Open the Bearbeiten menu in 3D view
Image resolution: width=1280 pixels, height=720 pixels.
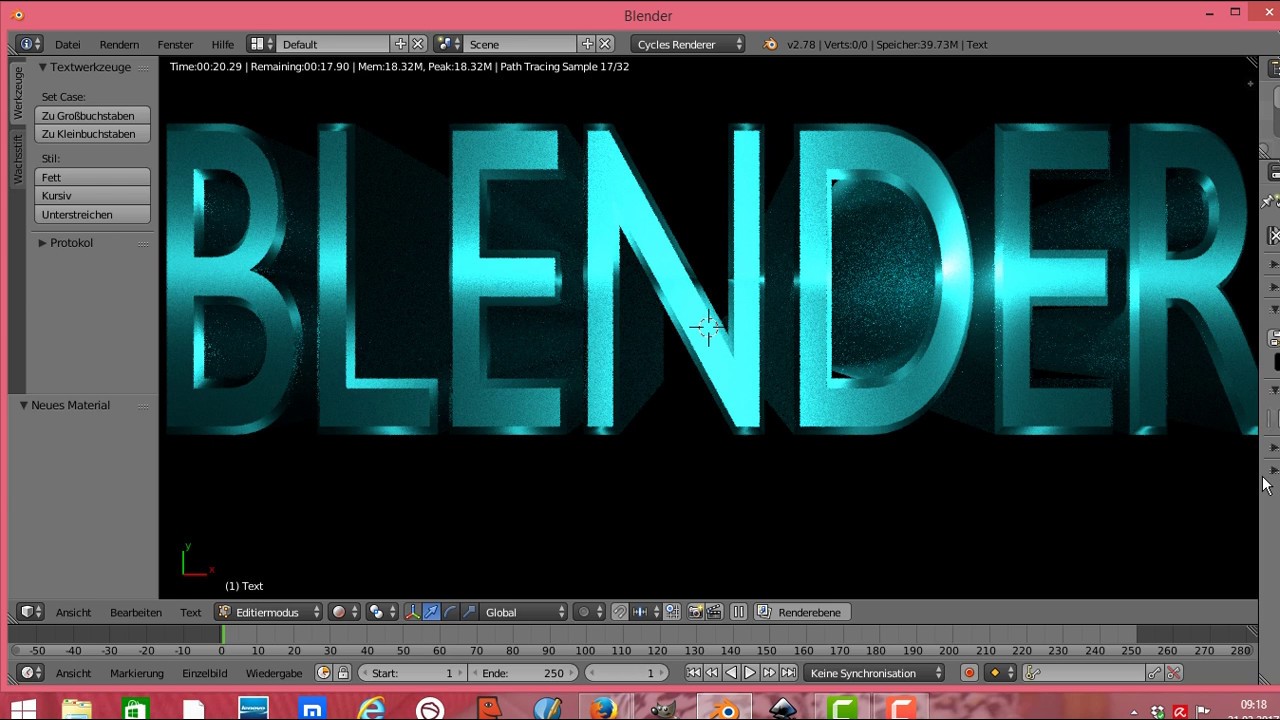click(x=136, y=612)
